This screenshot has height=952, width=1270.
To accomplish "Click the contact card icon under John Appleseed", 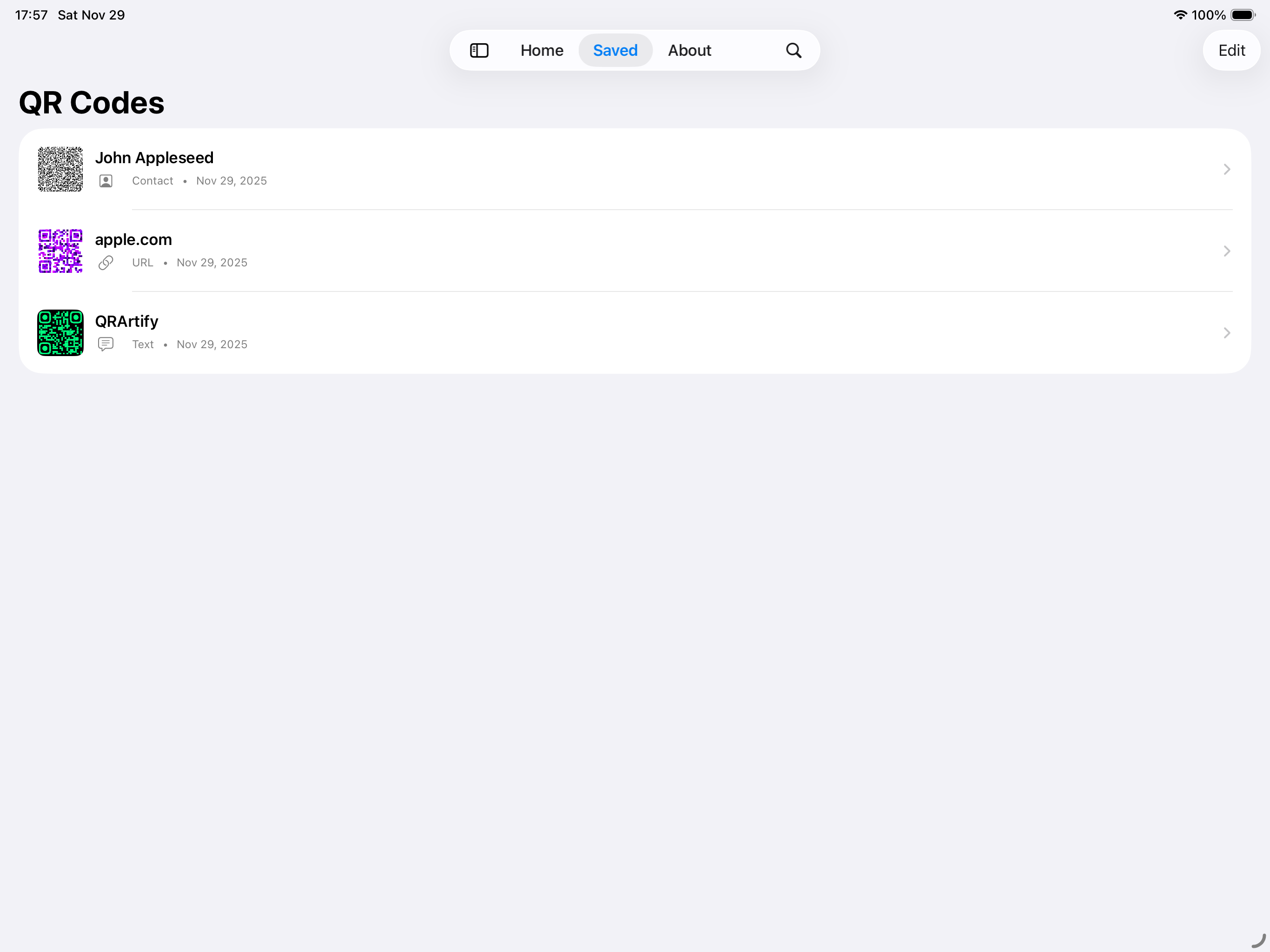I will coord(106,181).
